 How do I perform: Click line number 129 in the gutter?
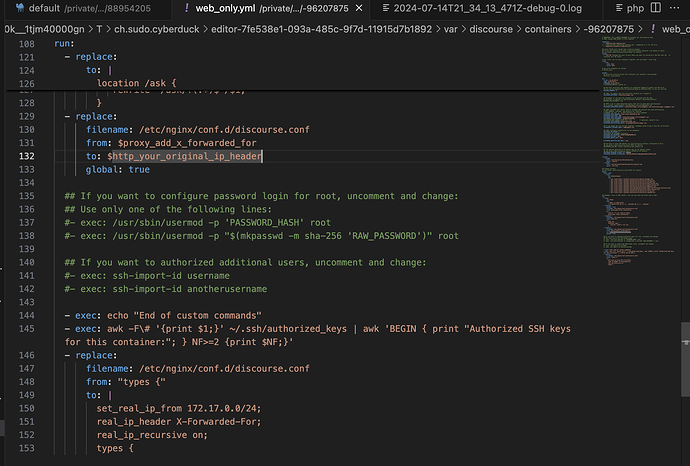tap(26, 116)
